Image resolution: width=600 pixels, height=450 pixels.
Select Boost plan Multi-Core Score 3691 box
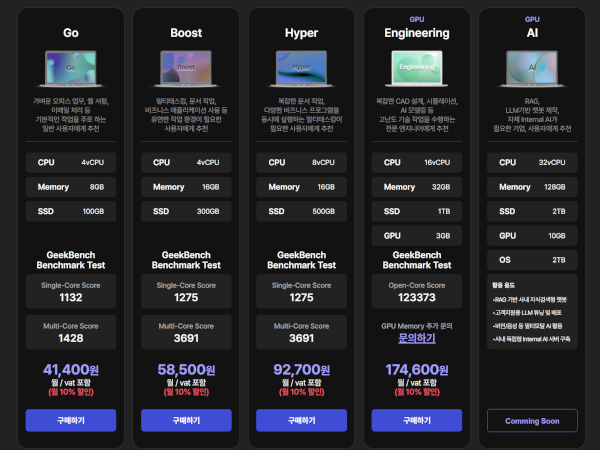click(x=186, y=333)
